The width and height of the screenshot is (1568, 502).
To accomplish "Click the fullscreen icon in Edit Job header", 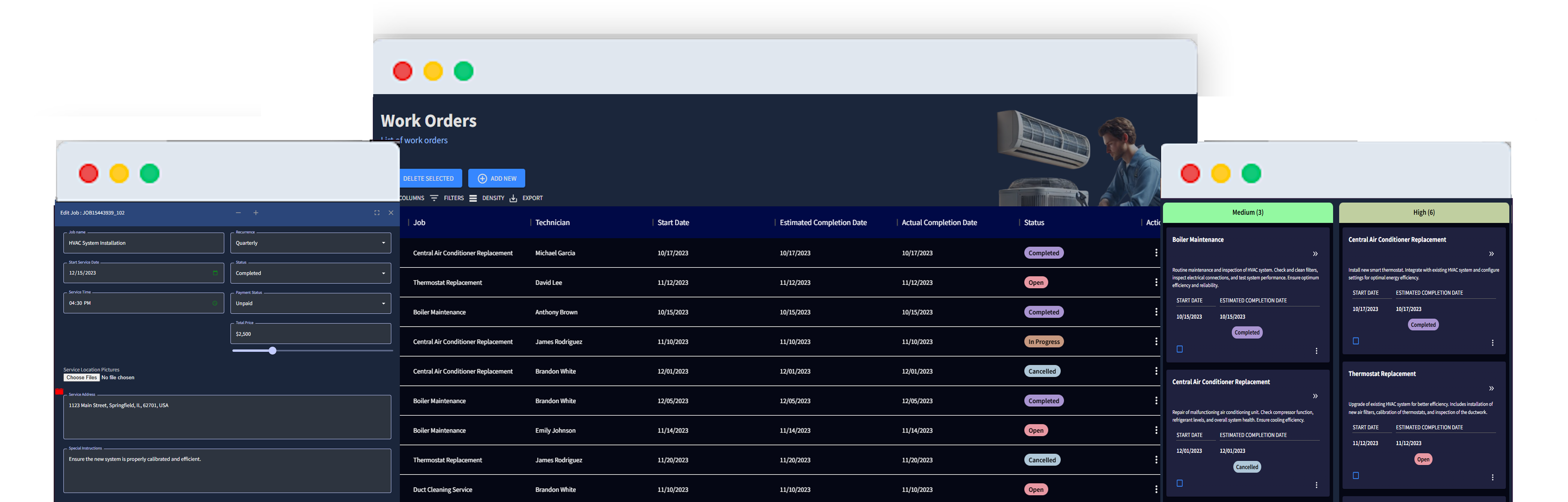I will [377, 213].
